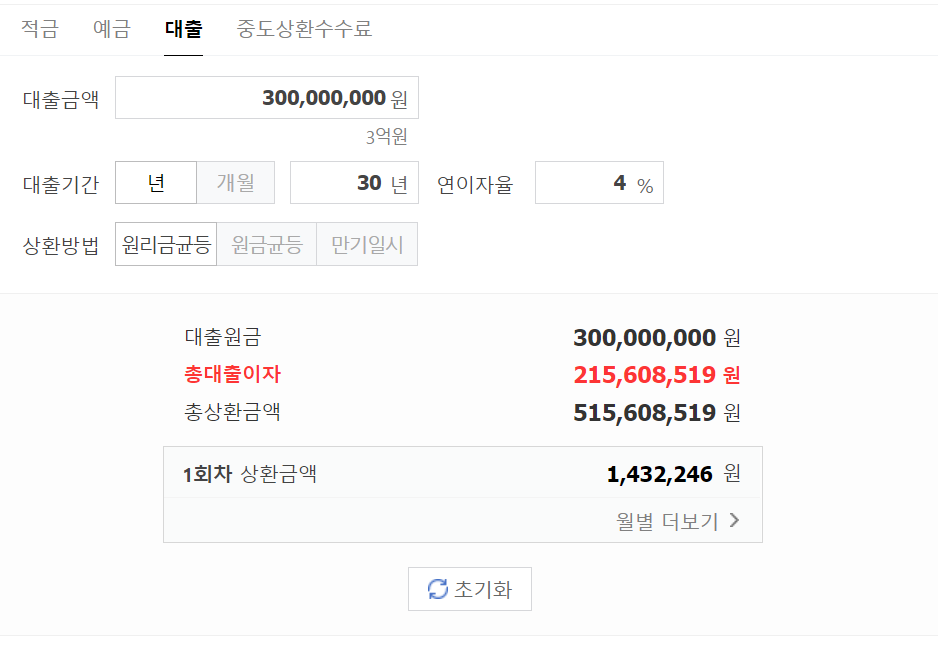
Task: Select 년 as the loan period unit
Action: [156, 182]
